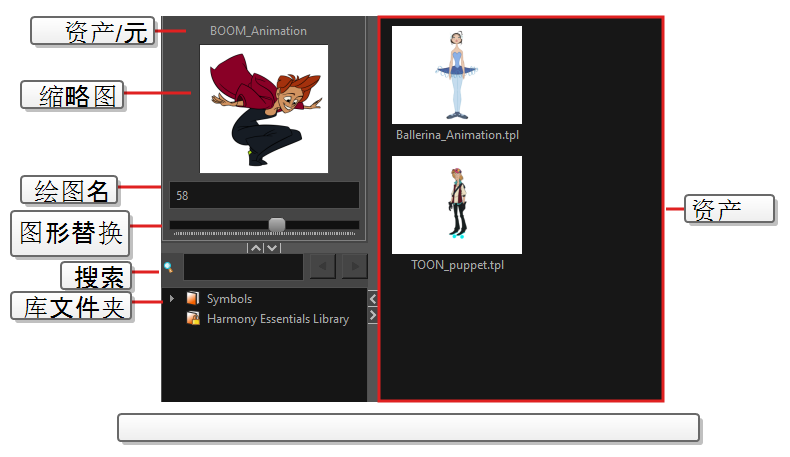Expand library list with right chevron
Image resolution: width=790 pixels, height=457 pixels.
click(x=373, y=316)
